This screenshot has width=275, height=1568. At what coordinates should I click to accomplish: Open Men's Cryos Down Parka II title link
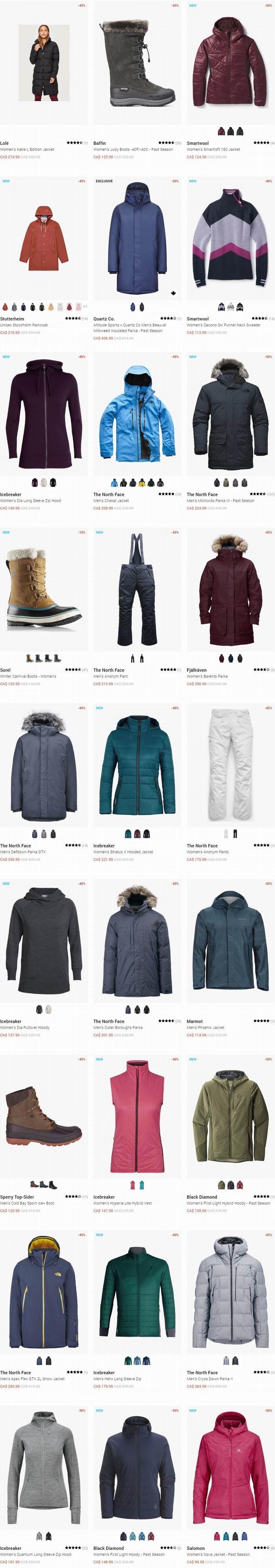coord(209,1379)
